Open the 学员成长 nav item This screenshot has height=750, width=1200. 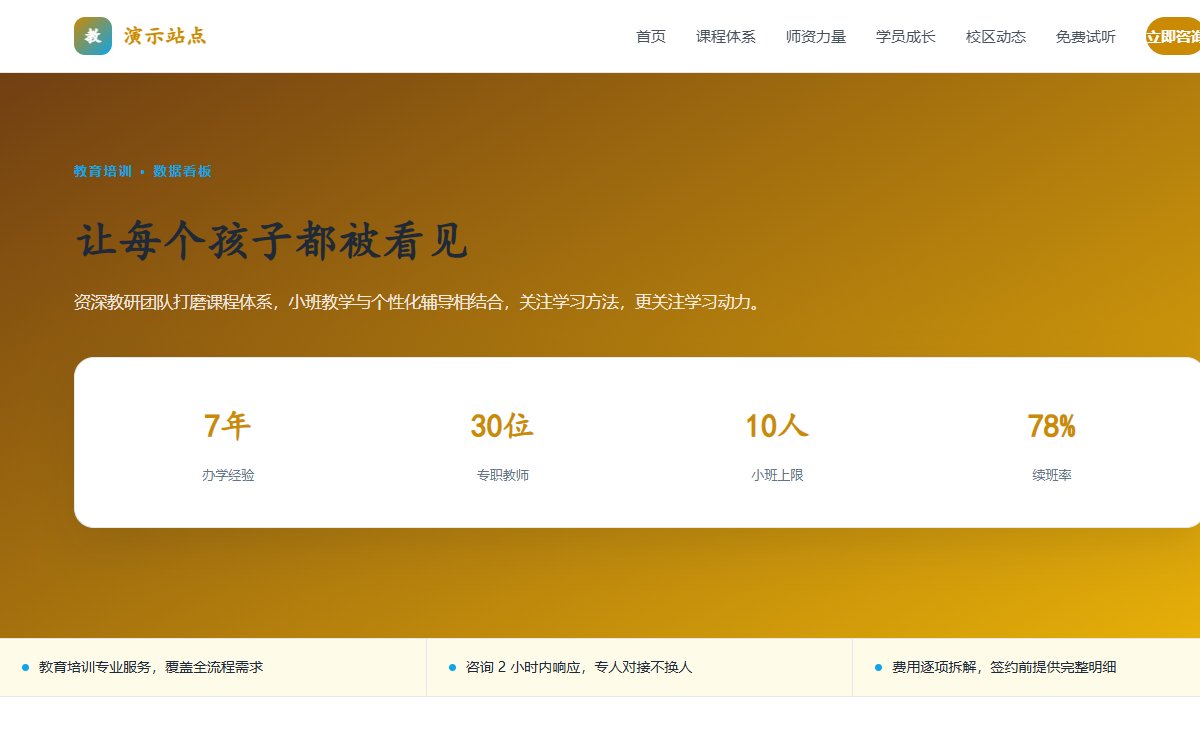click(906, 37)
